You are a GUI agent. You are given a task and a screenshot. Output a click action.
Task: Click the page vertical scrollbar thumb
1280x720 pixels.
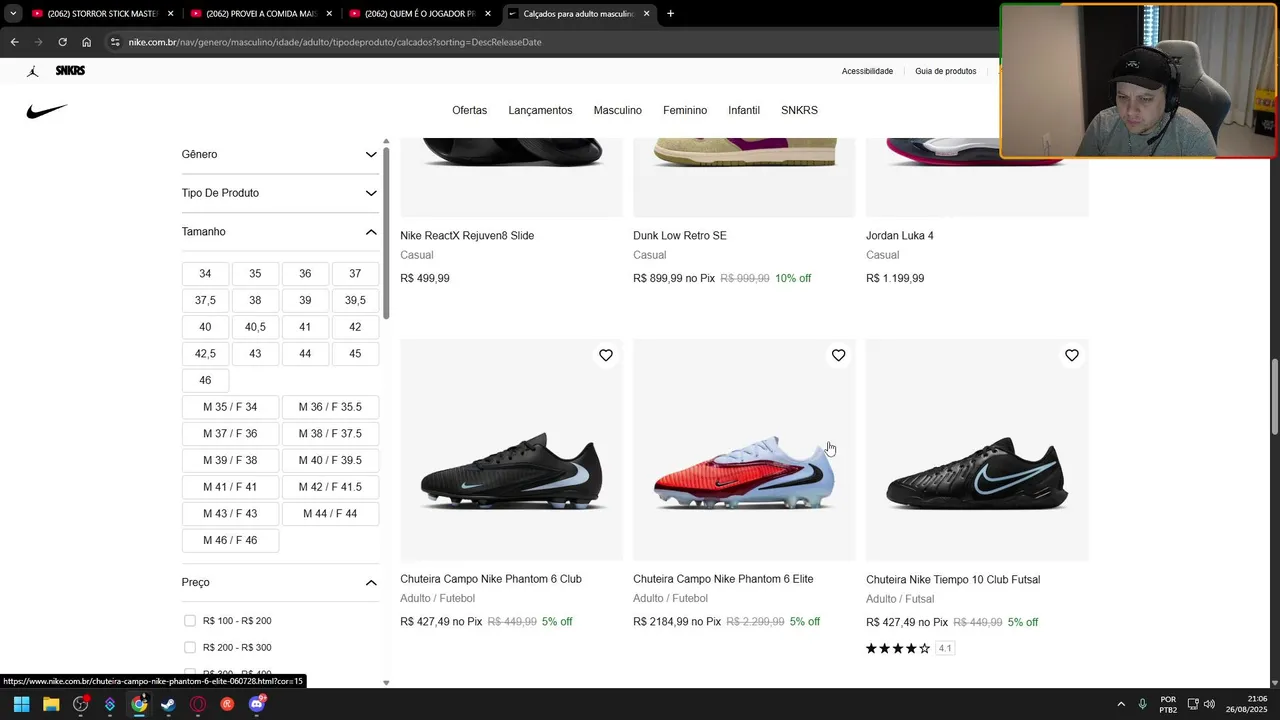point(1274,397)
